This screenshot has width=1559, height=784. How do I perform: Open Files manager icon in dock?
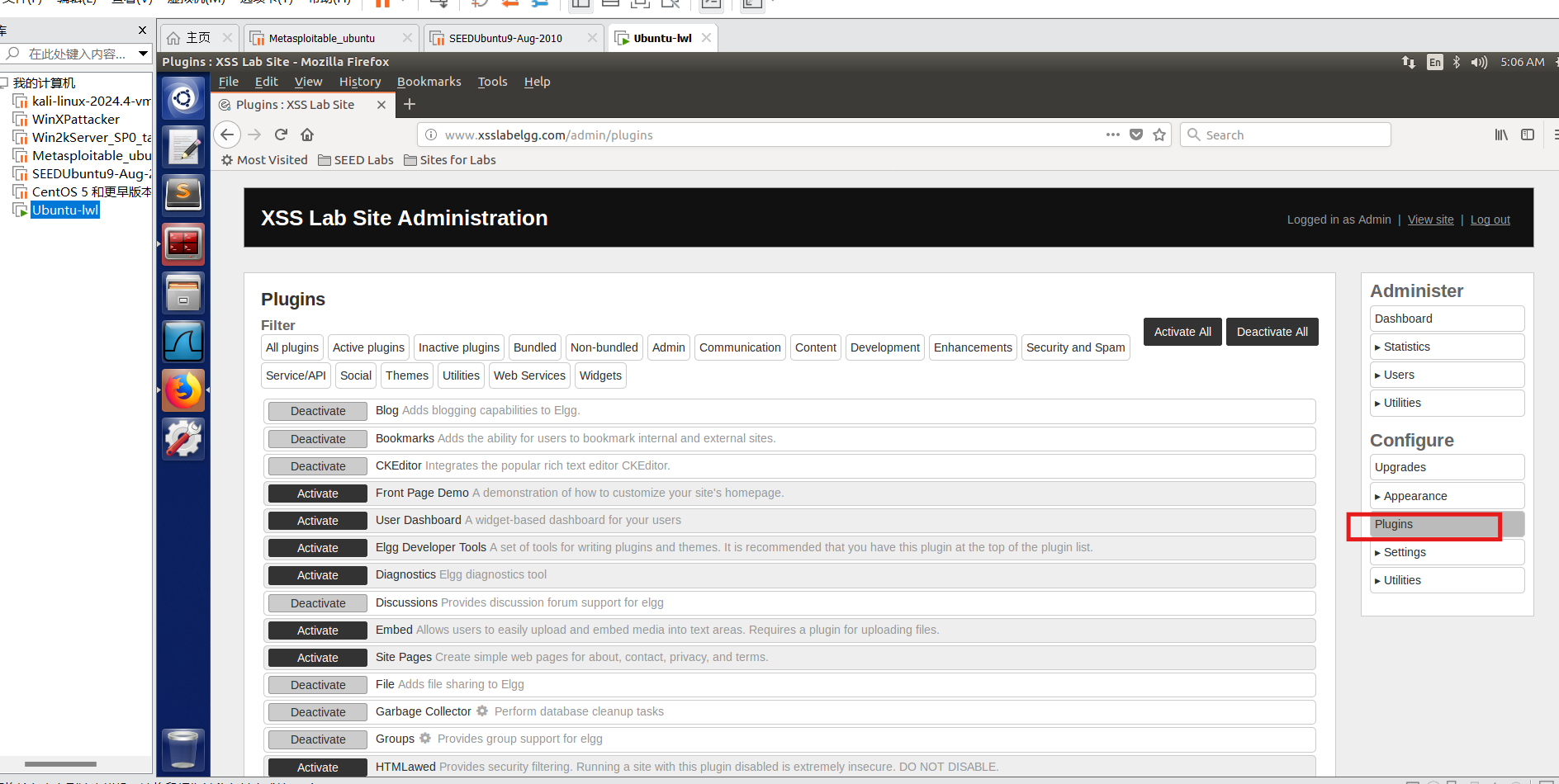pos(183,293)
